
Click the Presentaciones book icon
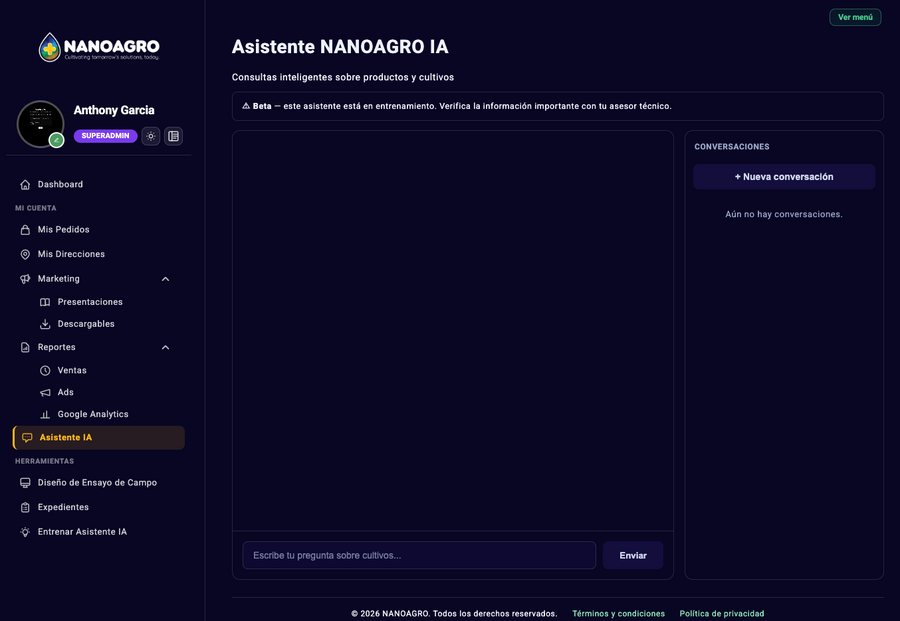point(45,302)
